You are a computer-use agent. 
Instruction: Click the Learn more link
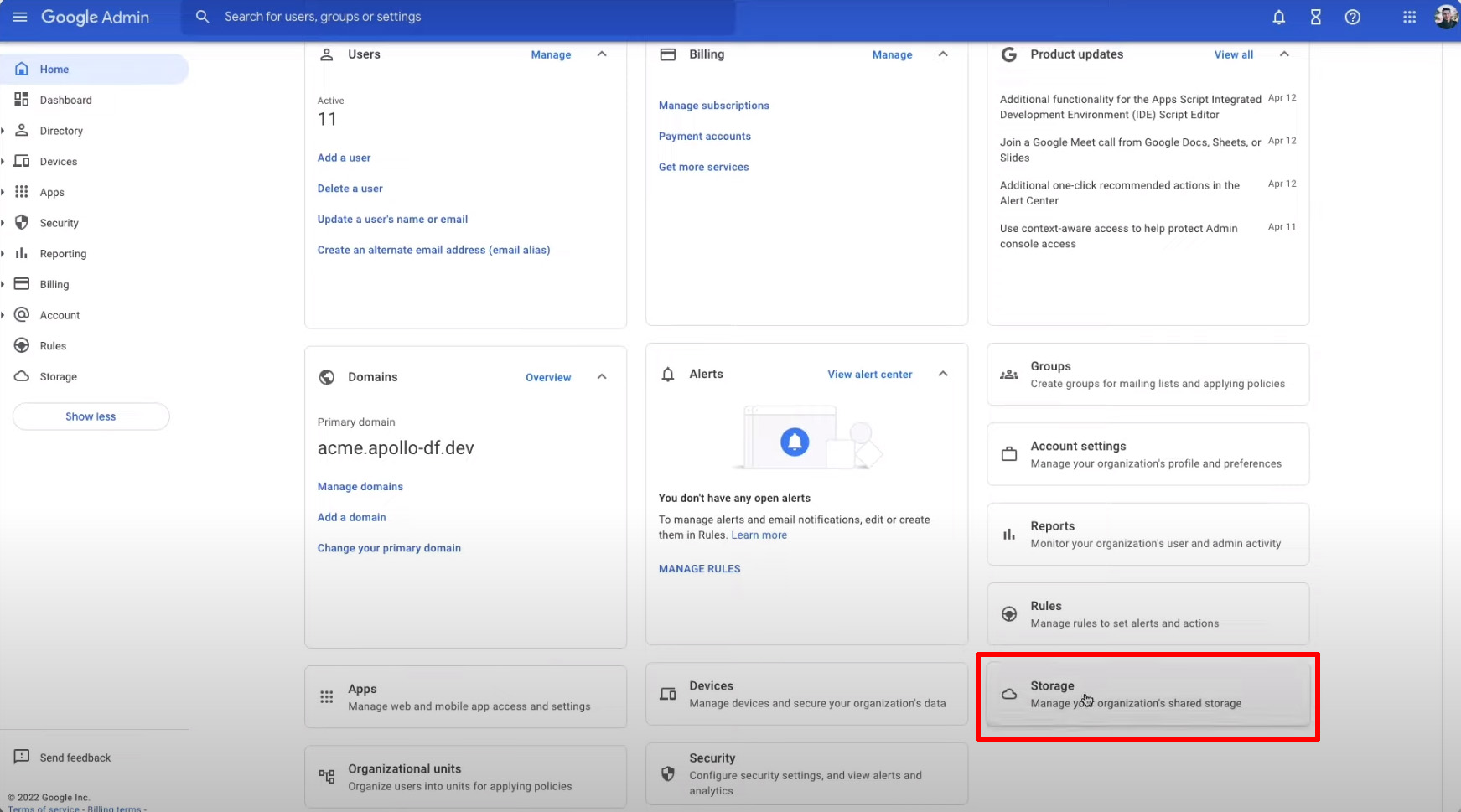[x=759, y=535]
